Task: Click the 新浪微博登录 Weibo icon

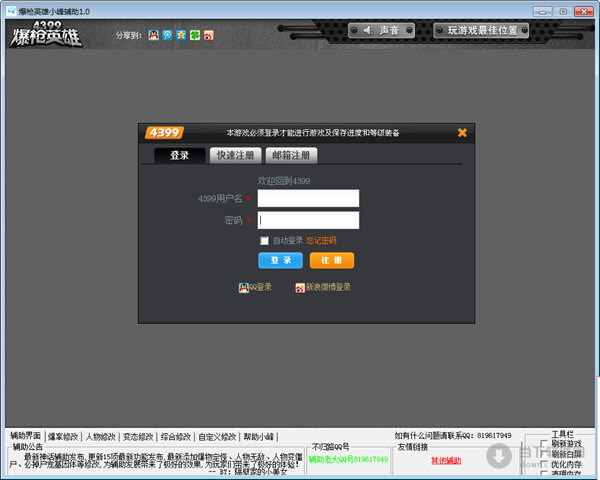Action: coord(300,287)
